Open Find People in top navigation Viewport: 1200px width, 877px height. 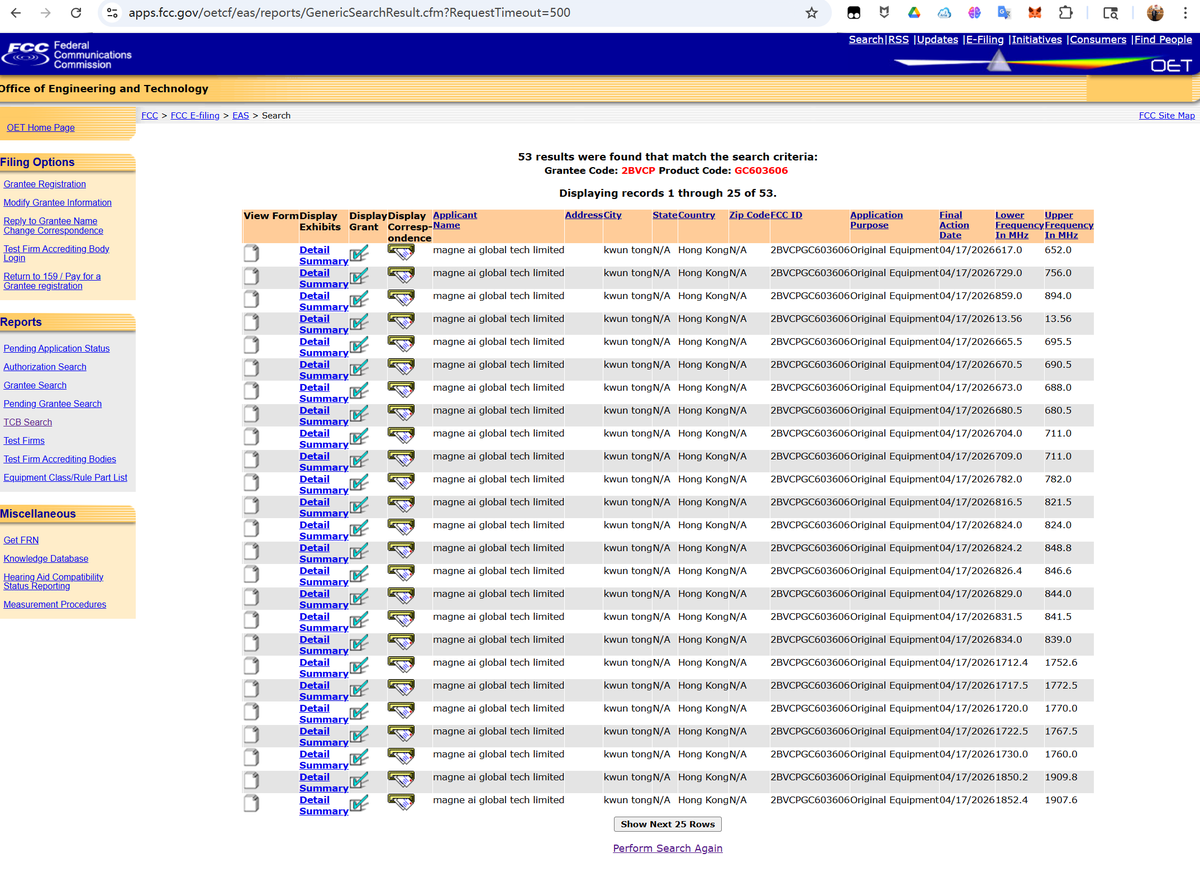tap(1163, 39)
